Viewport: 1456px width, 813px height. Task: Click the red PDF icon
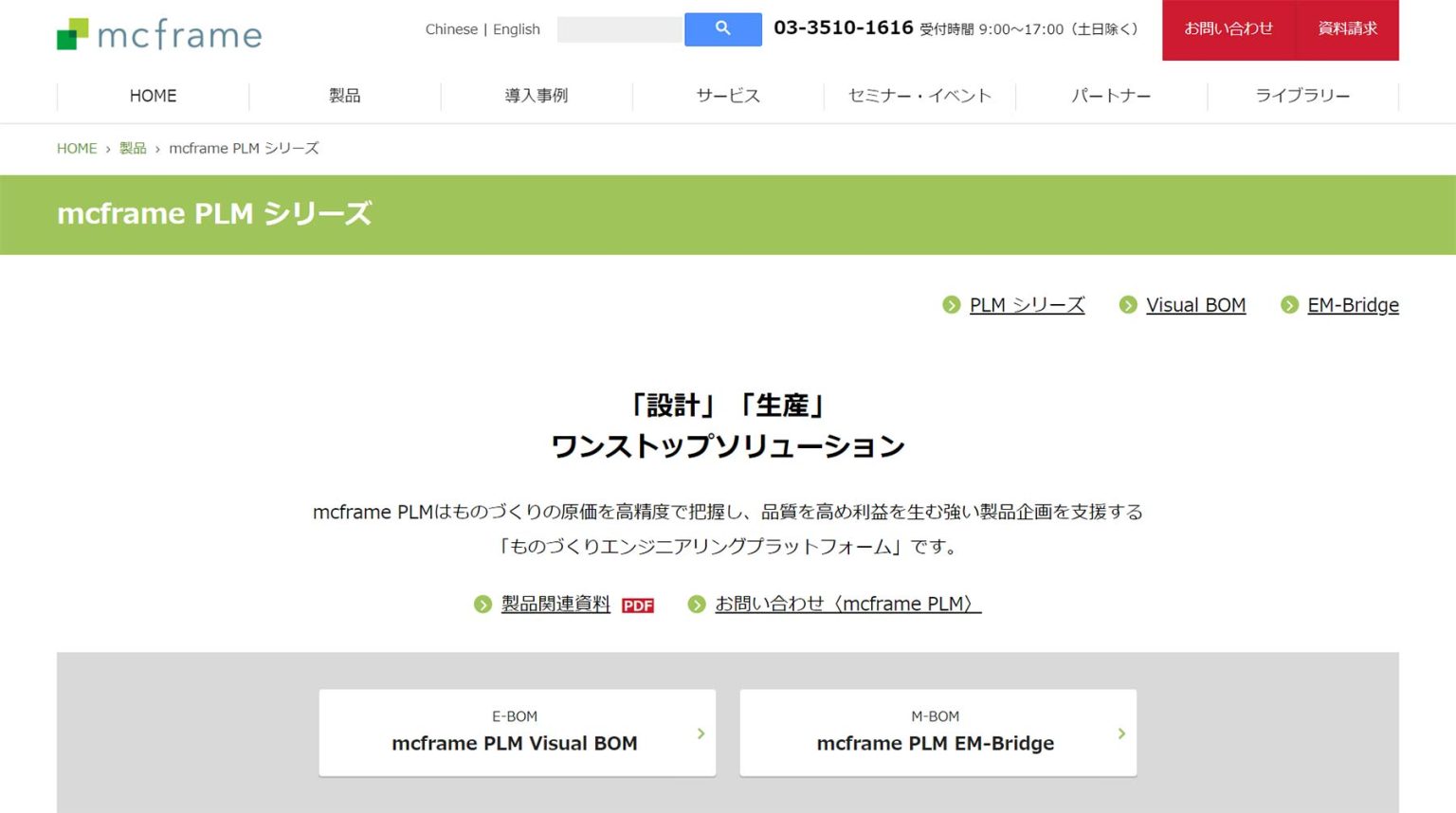click(638, 605)
